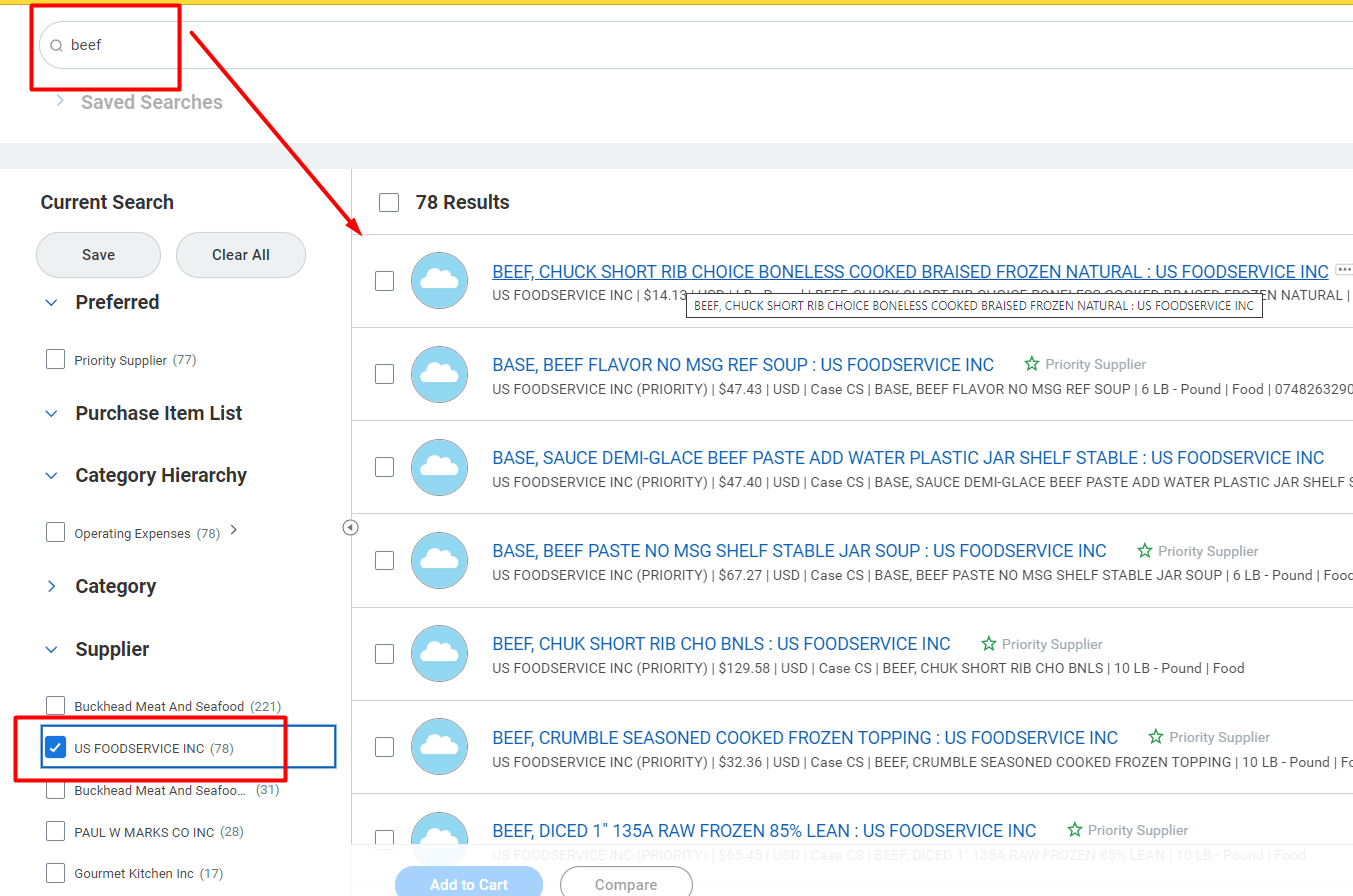Open BEEF, CHUCK SHORT RIB CHOICE BONELESS COOKED link

(x=911, y=271)
